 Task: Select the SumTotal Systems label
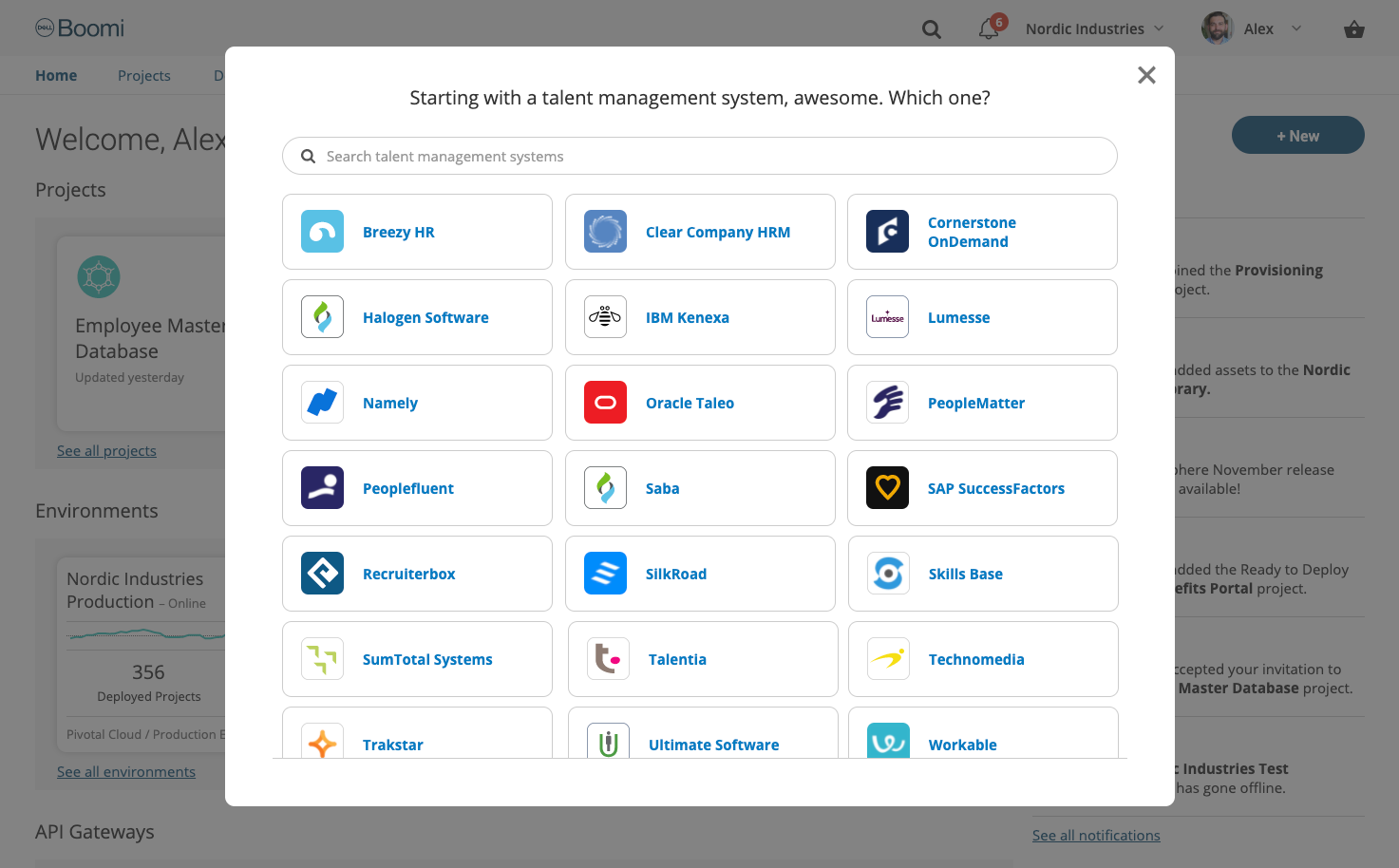pyautogui.click(x=427, y=659)
